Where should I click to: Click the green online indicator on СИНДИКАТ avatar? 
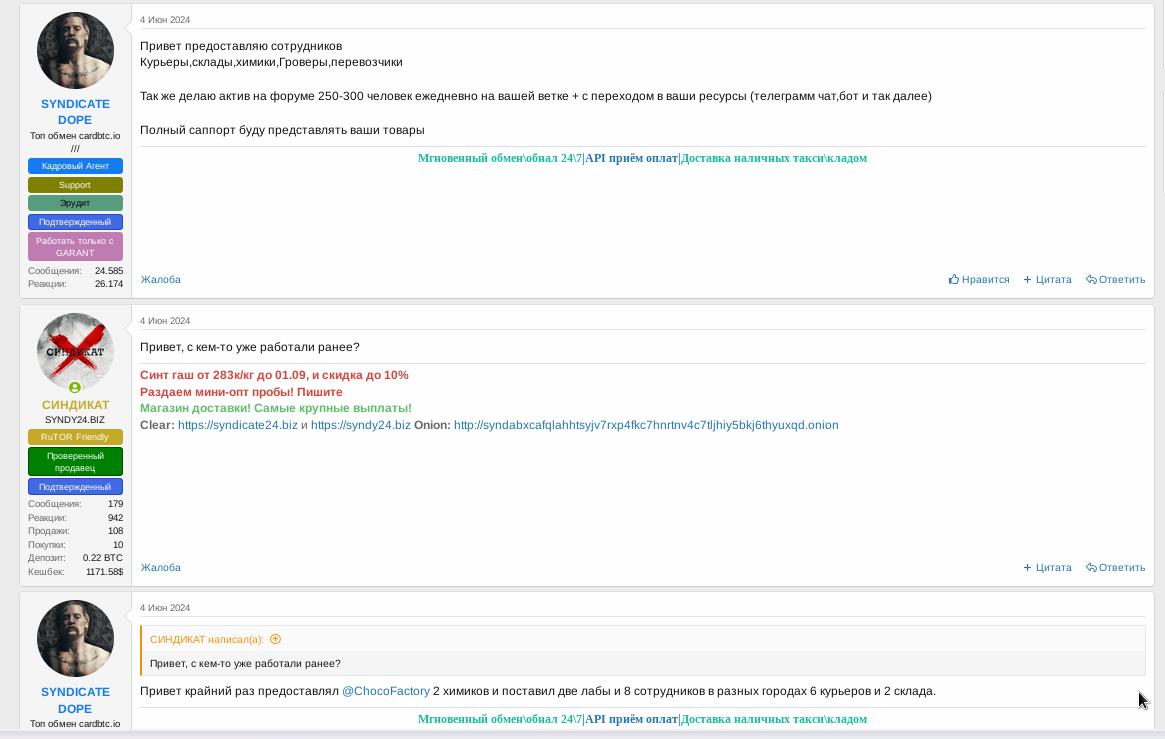point(75,387)
